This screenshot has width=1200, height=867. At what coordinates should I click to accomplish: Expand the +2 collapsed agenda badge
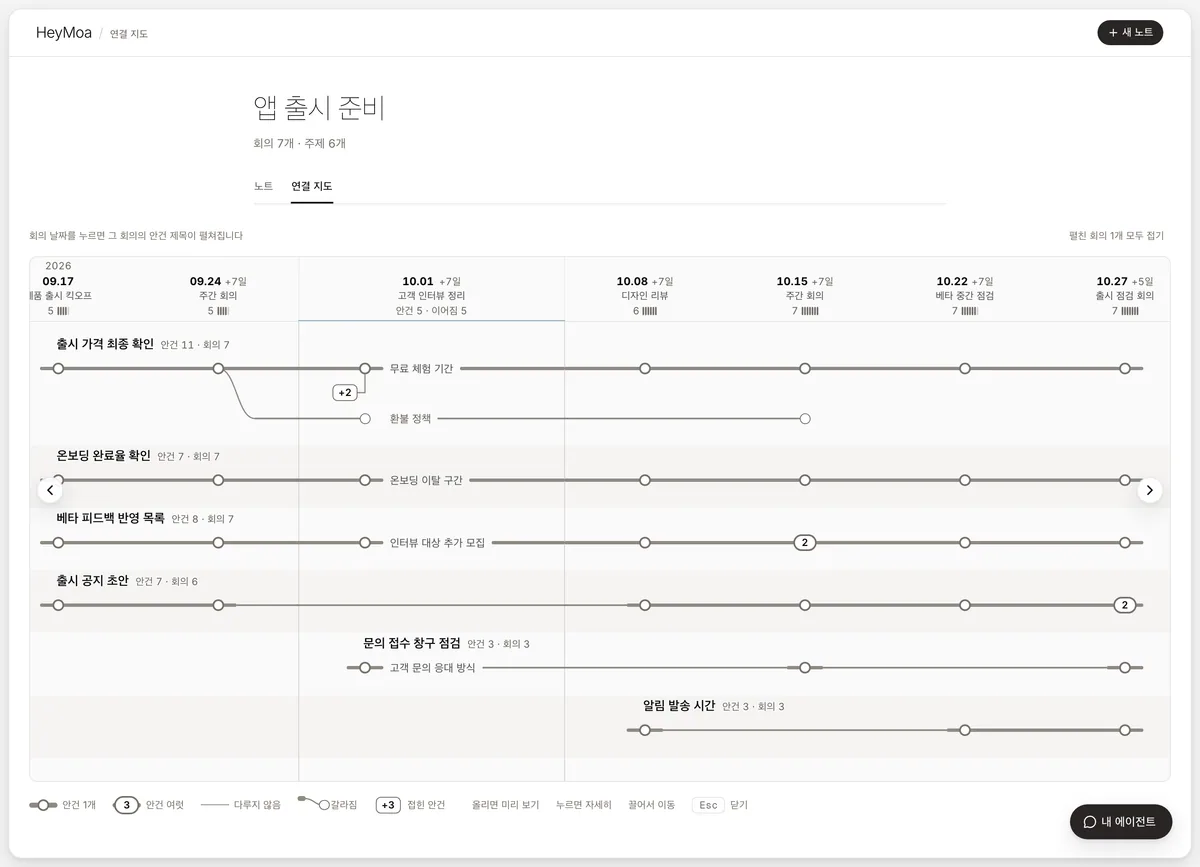(x=345, y=393)
